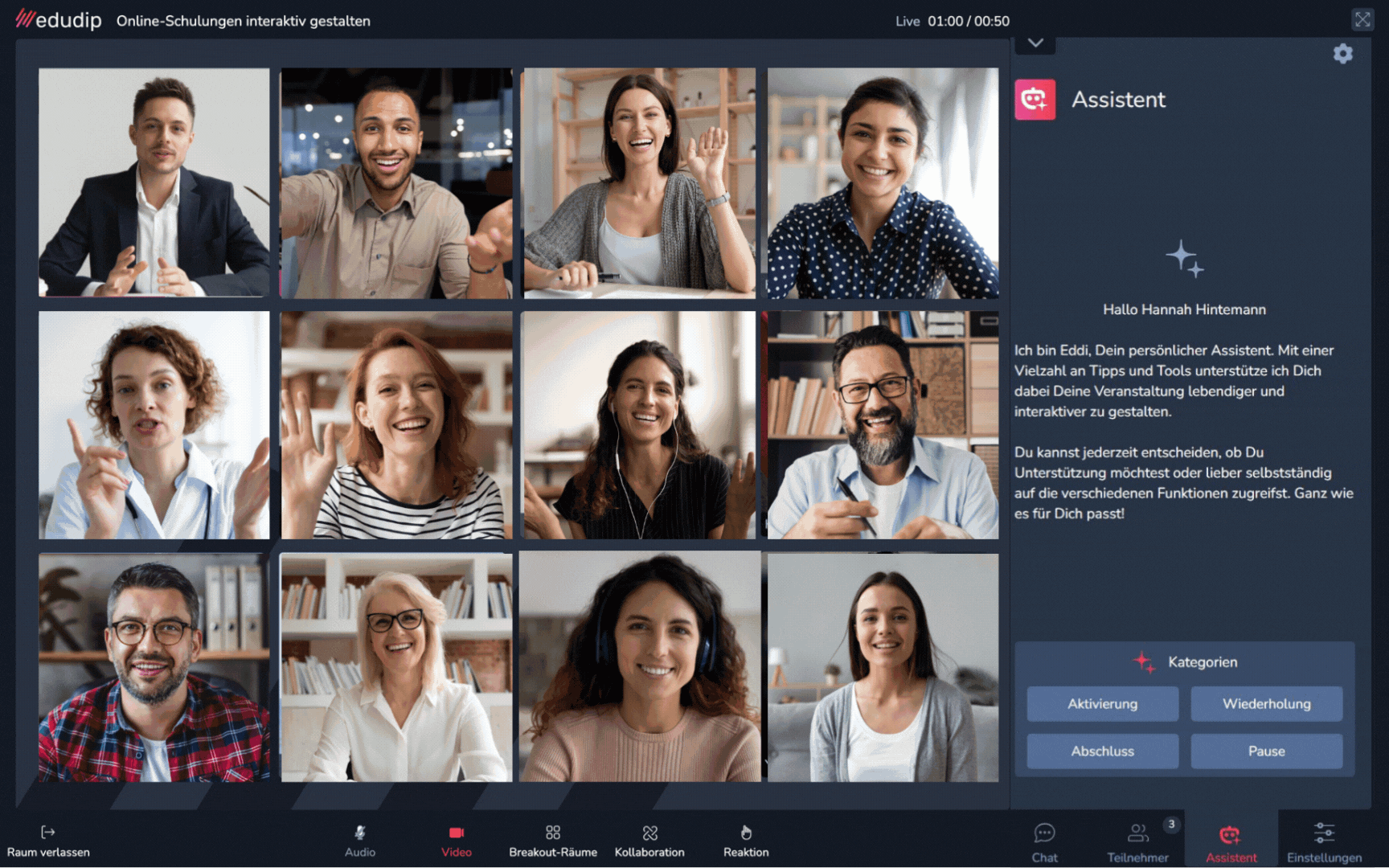Click the woman with headset video tile
Viewport: 1389px width, 868px height.
coord(640,667)
